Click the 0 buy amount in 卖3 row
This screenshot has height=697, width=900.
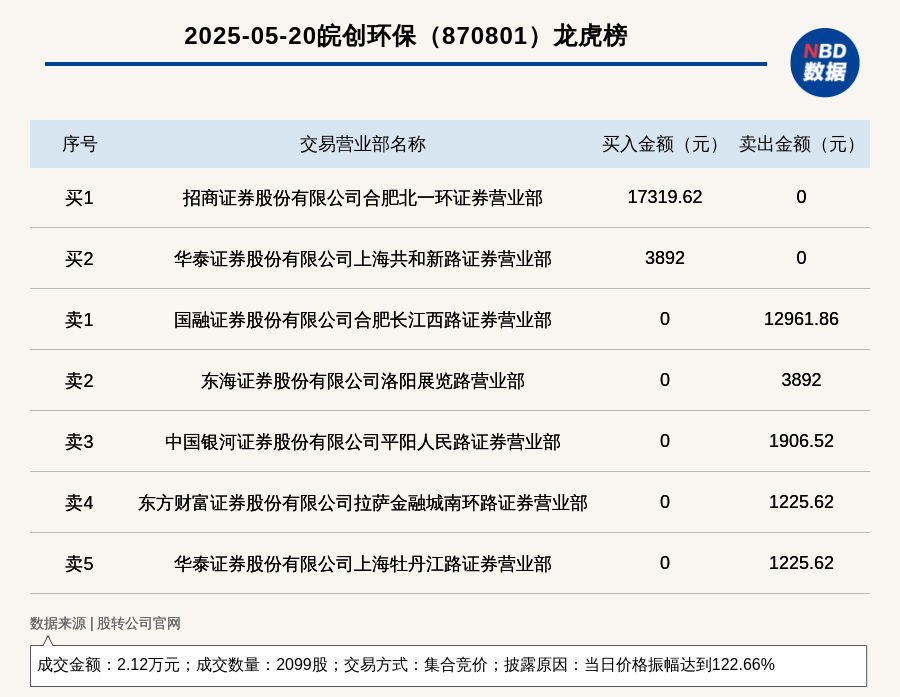(x=665, y=440)
